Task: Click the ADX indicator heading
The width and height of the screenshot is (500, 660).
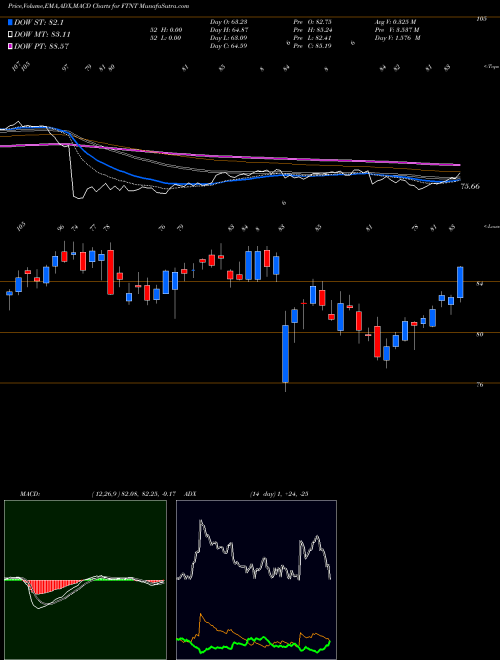Action: click(x=190, y=493)
